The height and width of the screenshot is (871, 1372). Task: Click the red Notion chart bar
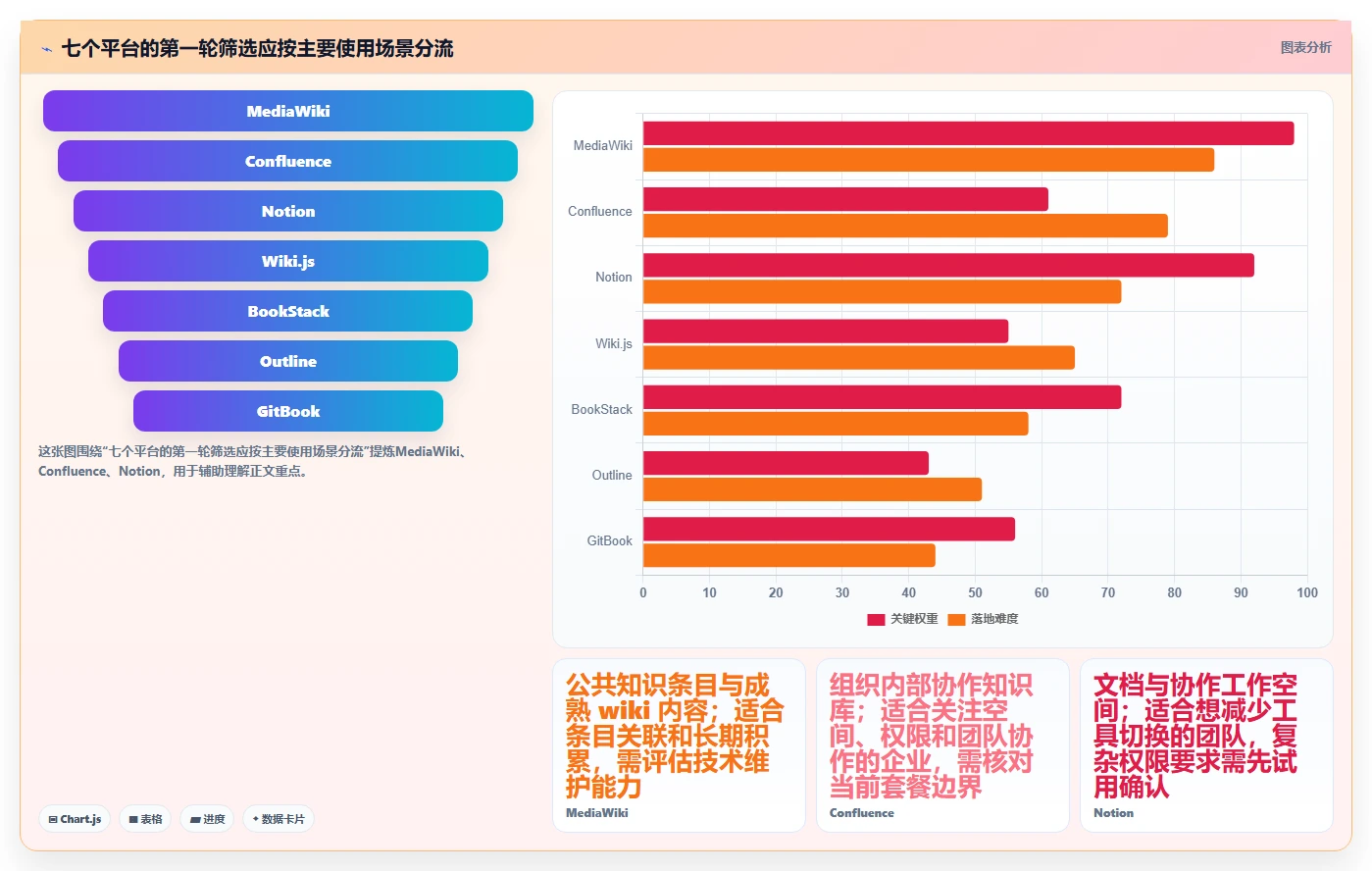948,265
